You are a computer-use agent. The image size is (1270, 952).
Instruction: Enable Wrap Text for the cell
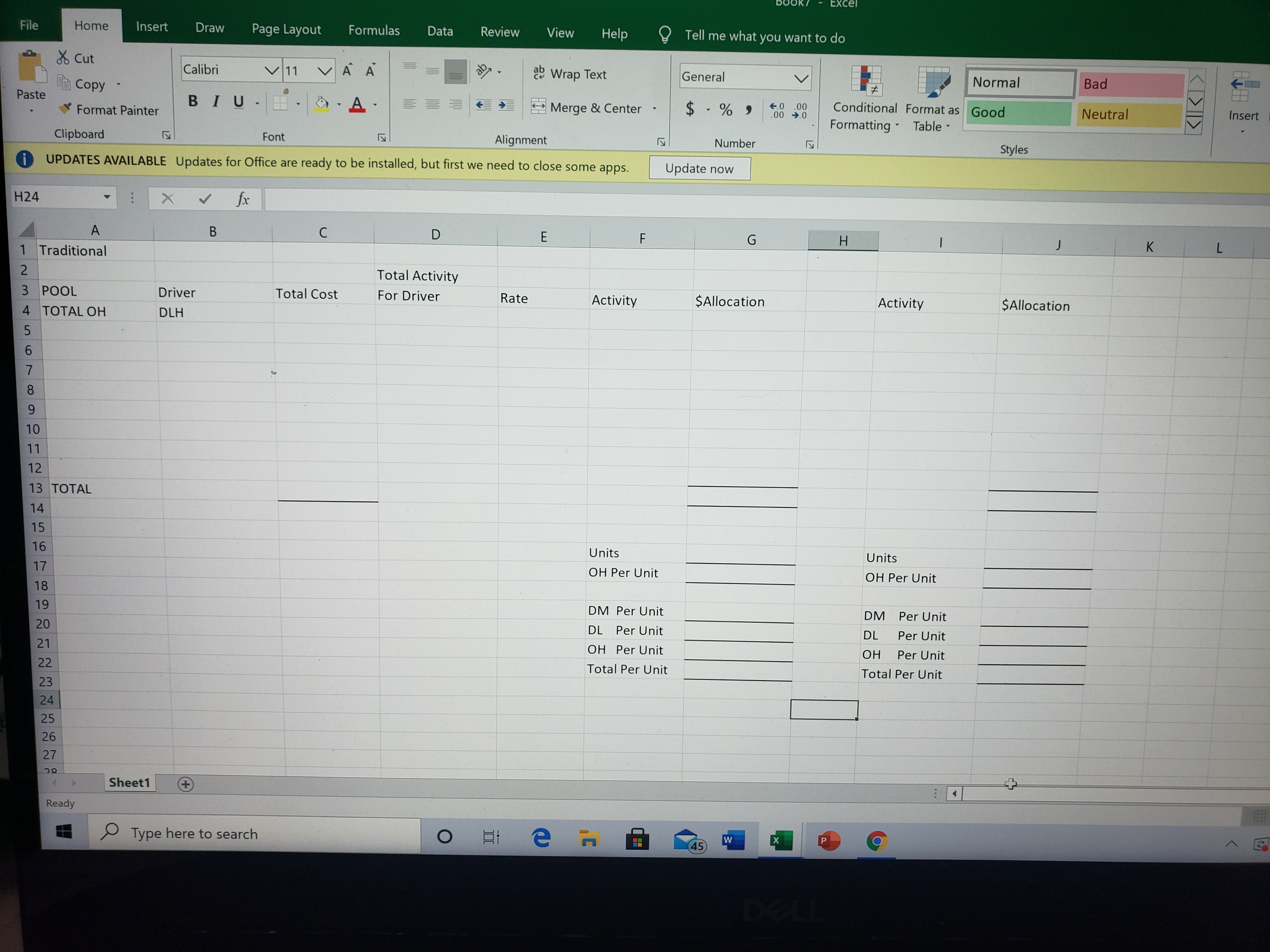coord(570,74)
